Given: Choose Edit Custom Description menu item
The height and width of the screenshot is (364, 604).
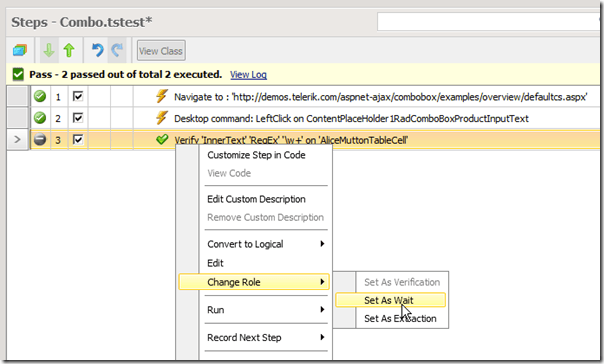Looking at the screenshot, I should tap(256, 199).
